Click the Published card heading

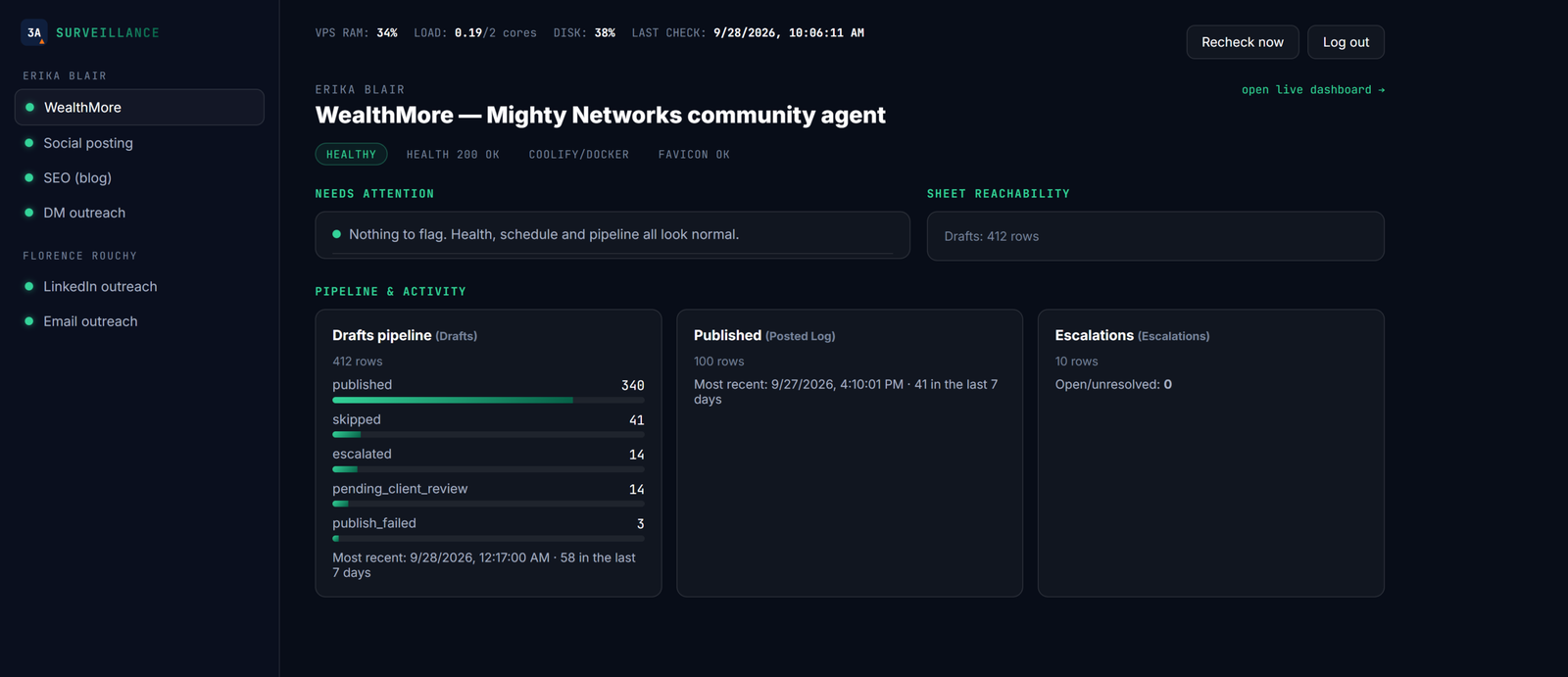click(764, 335)
